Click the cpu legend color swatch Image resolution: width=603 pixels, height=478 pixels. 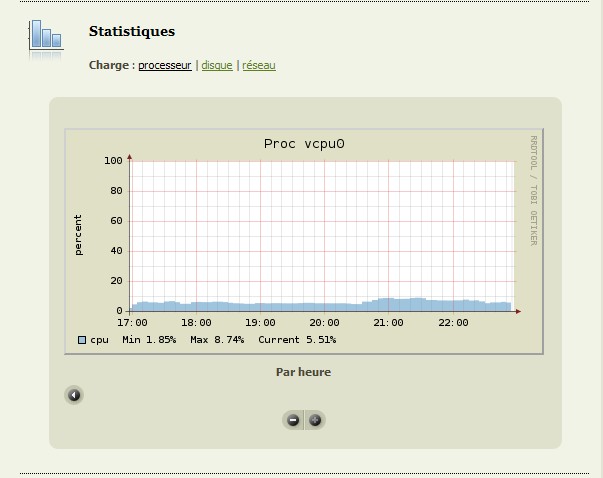tap(82, 340)
